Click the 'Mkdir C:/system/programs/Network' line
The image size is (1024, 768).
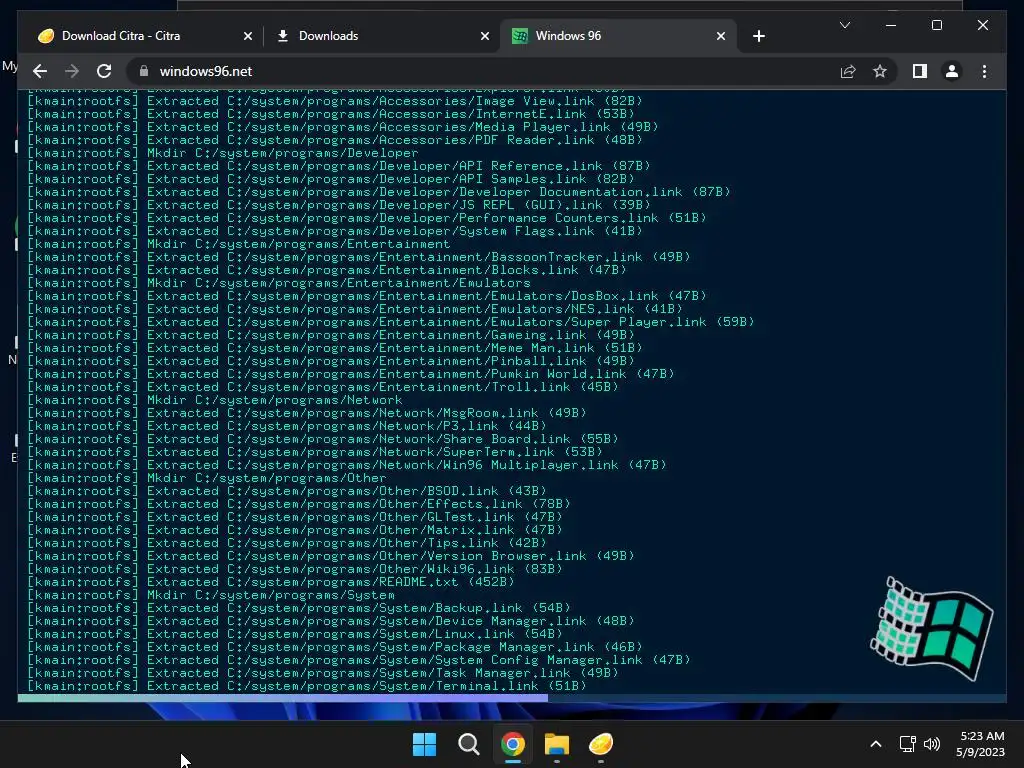point(215,400)
